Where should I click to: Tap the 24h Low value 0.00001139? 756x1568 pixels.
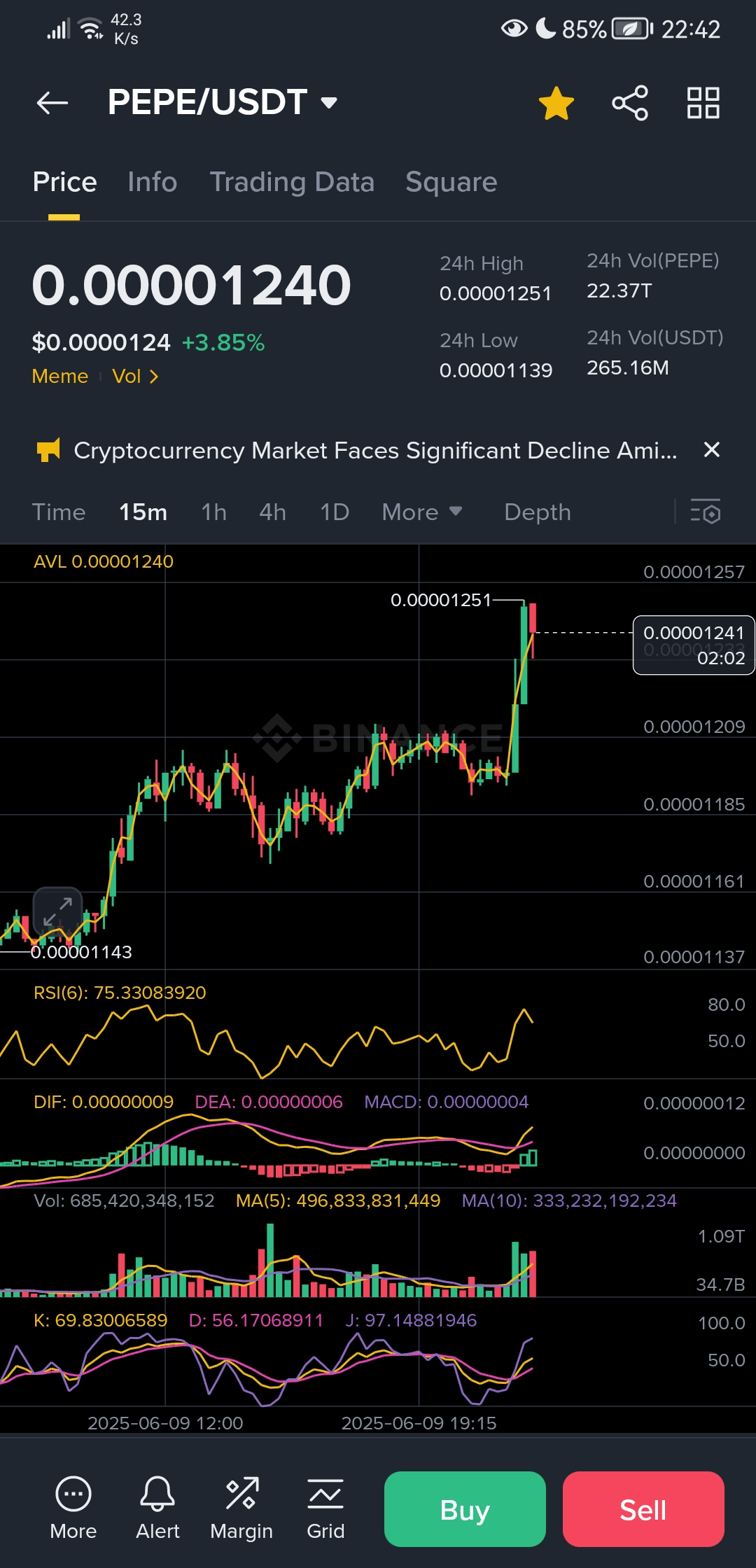496,370
